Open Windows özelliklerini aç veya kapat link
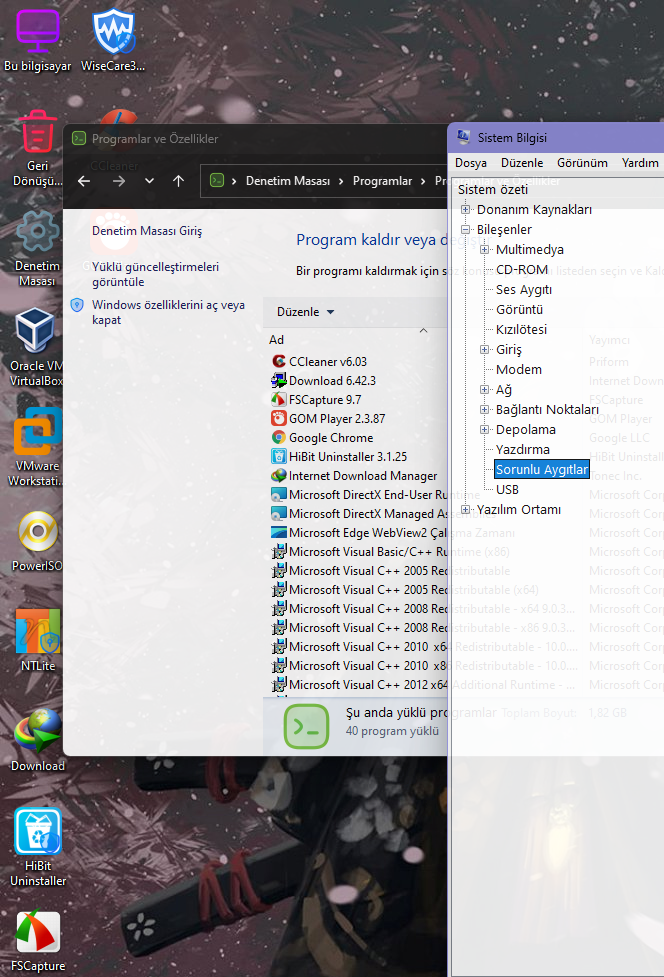The height and width of the screenshot is (977, 664). click(168, 312)
